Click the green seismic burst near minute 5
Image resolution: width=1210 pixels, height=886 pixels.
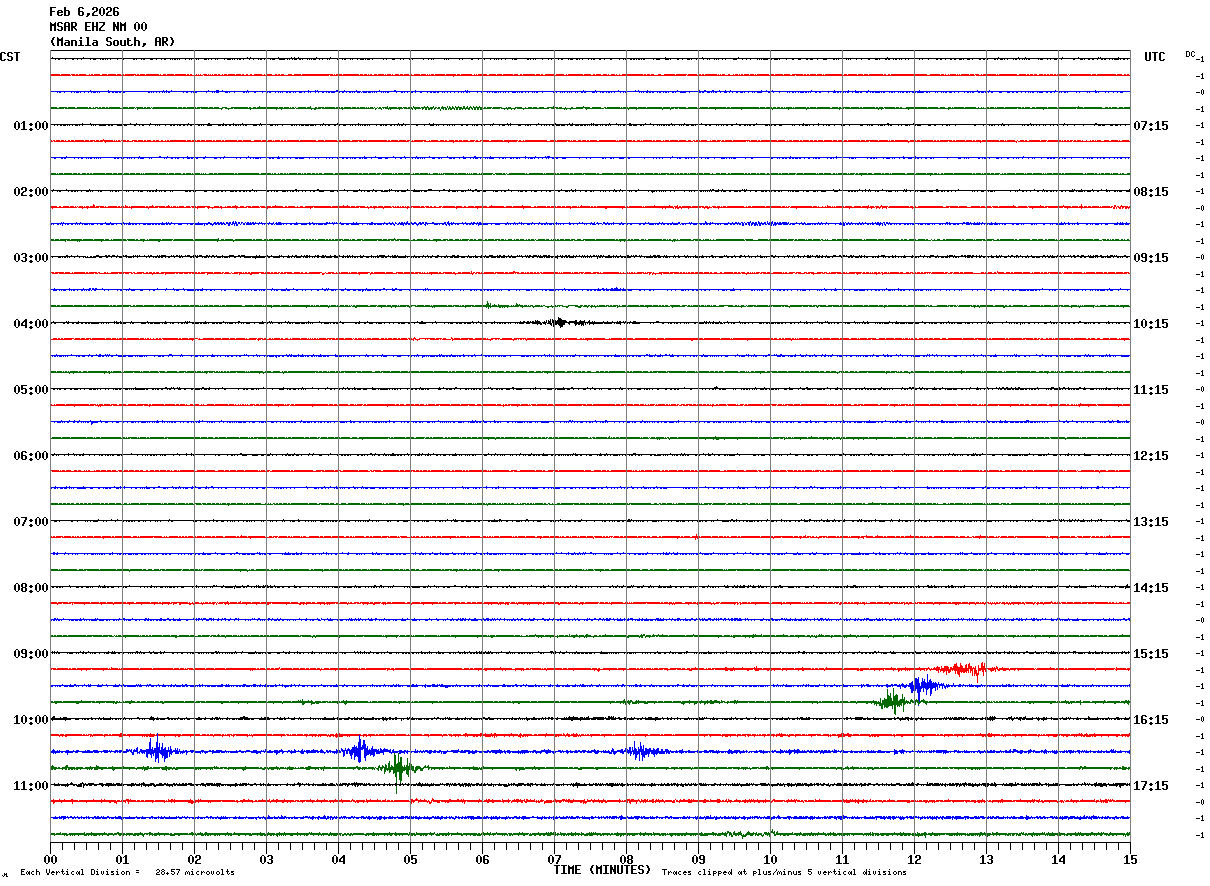pos(399,768)
